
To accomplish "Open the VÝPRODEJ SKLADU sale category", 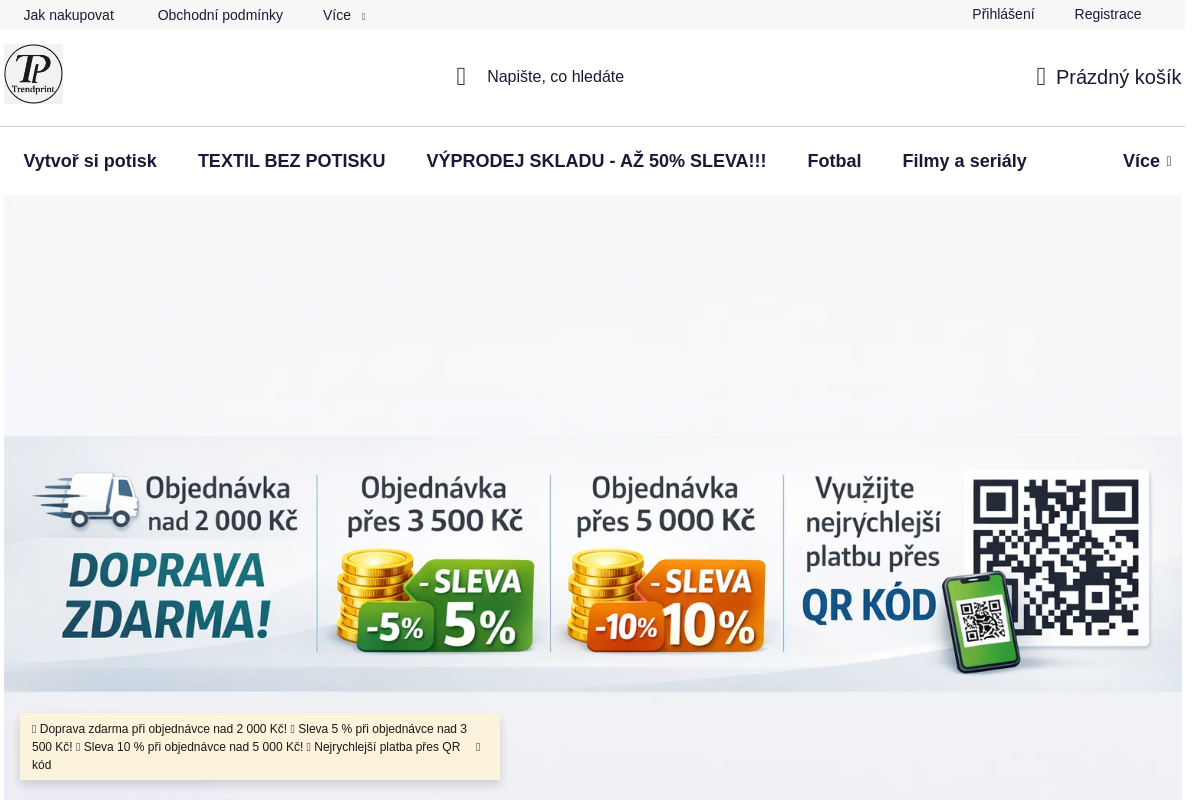I will tap(596, 161).
